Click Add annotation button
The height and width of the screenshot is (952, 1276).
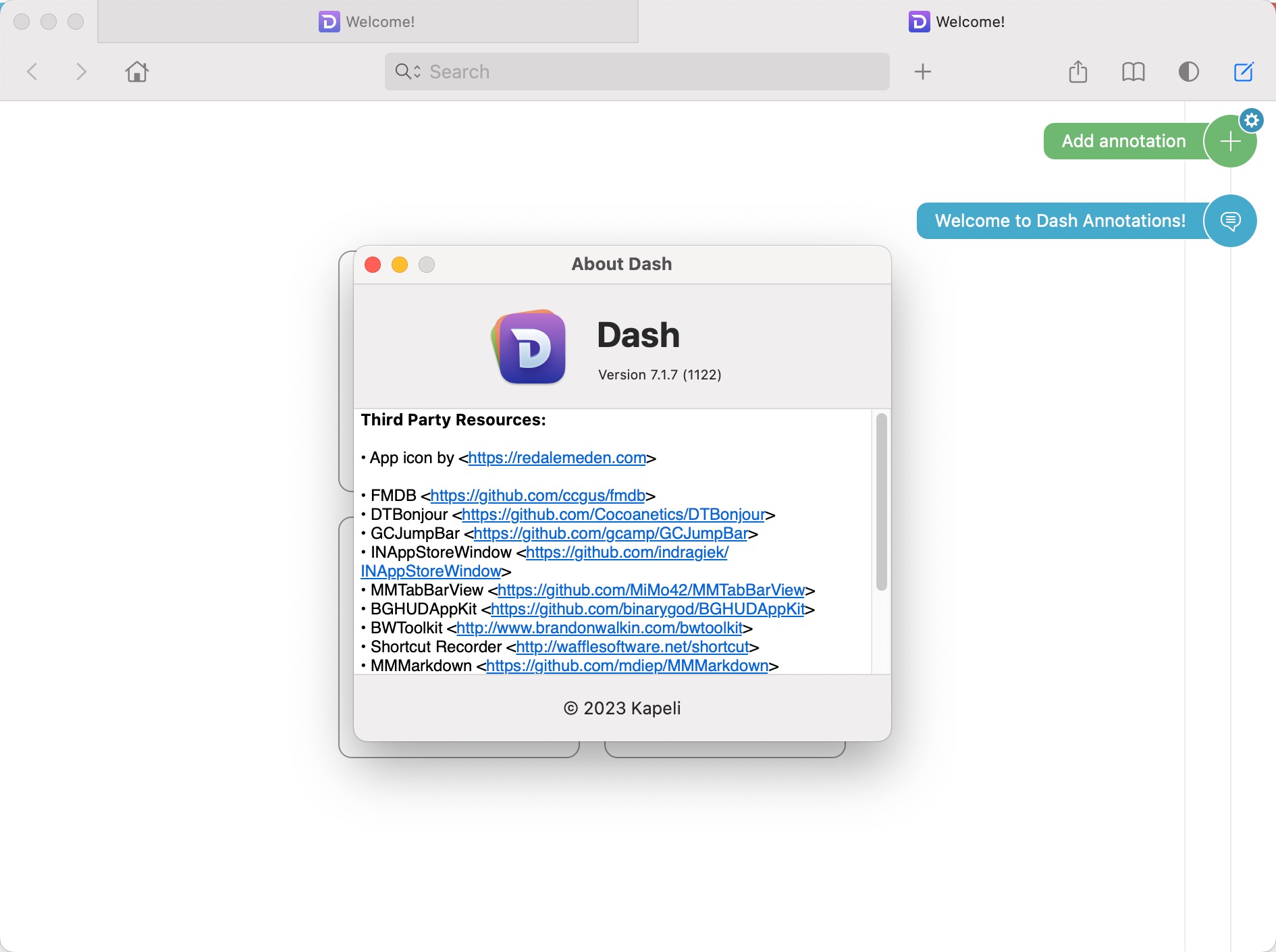click(x=1123, y=141)
